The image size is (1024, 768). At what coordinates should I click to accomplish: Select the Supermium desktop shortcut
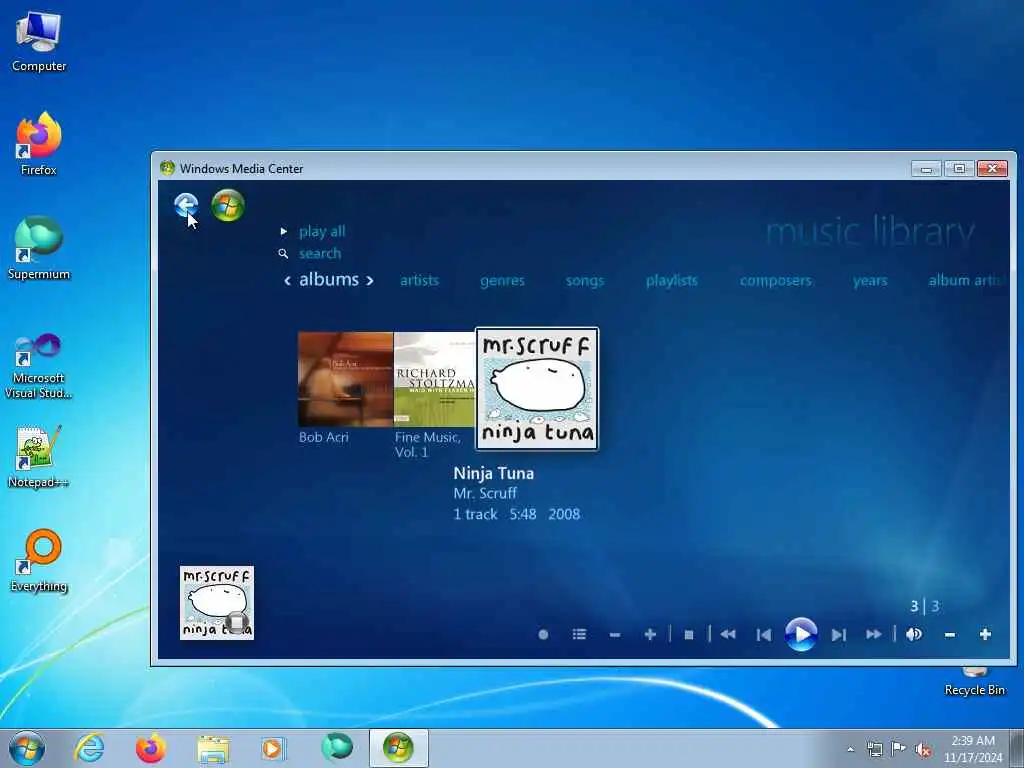[x=39, y=249]
